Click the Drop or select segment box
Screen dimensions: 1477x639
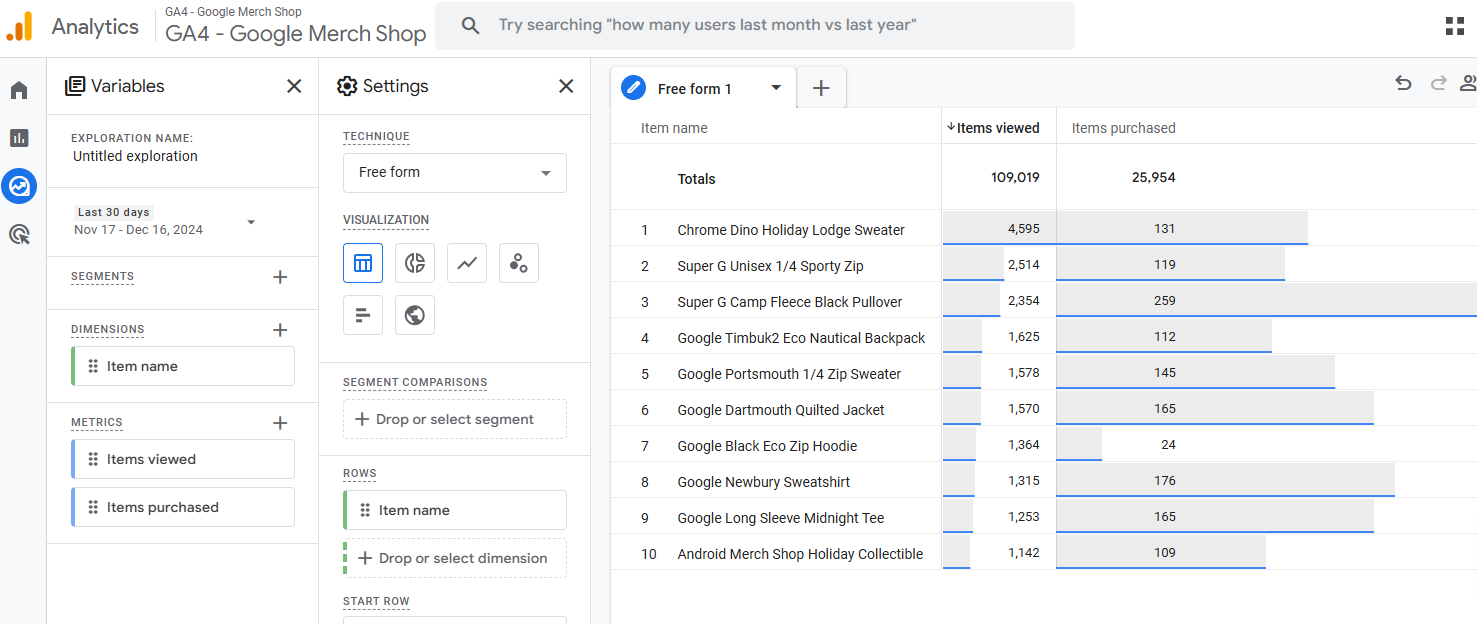pos(455,419)
